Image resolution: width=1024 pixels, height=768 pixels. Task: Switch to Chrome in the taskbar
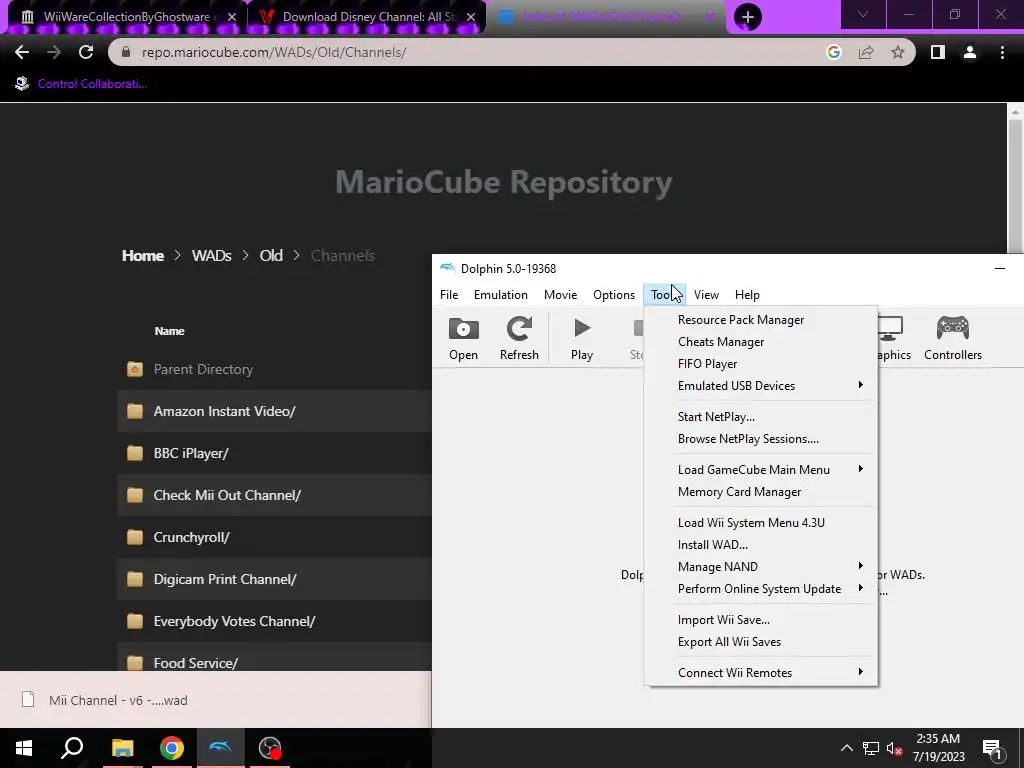point(172,748)
